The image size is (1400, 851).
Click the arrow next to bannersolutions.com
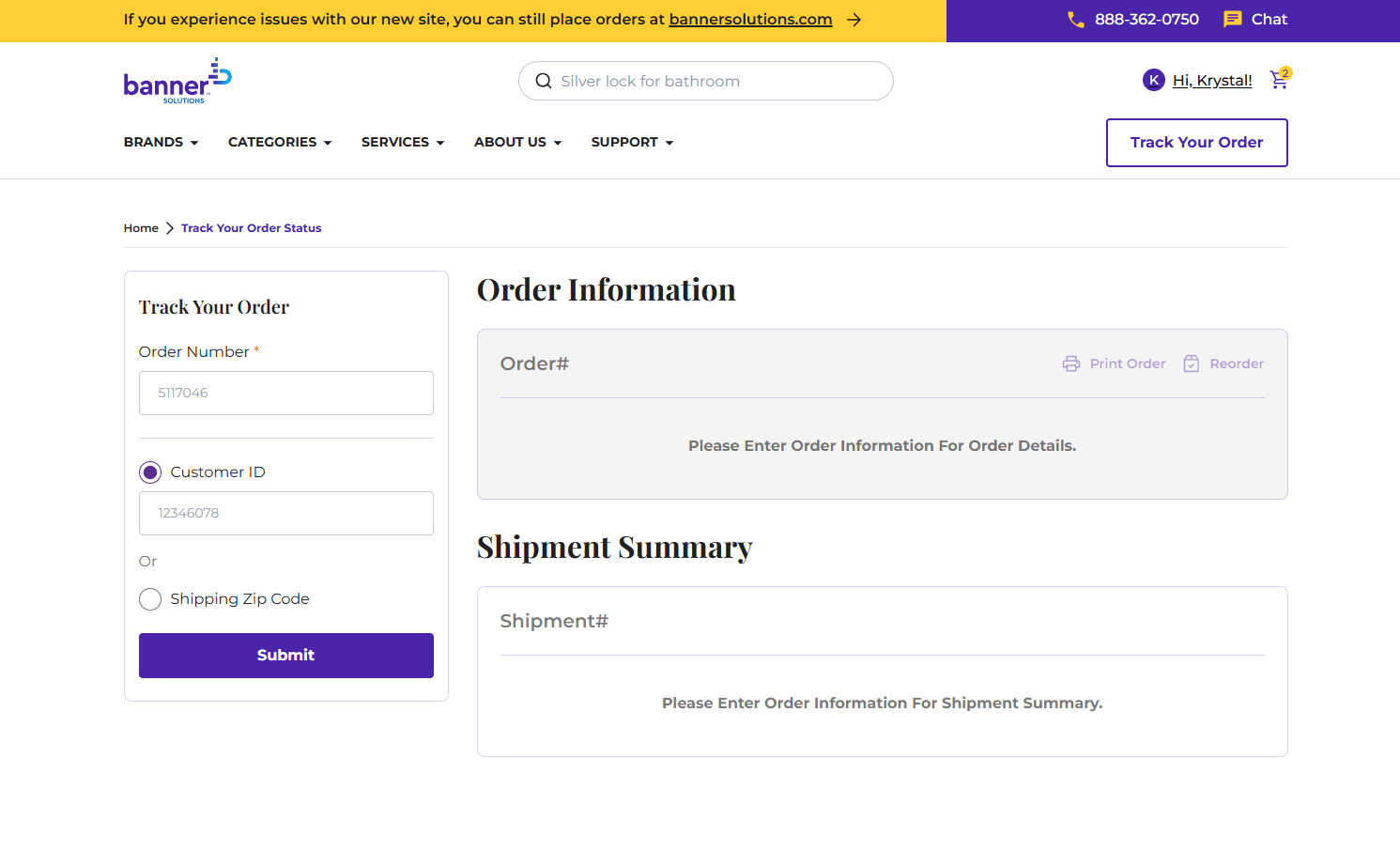pyautogui.click(x=854, y=19)
